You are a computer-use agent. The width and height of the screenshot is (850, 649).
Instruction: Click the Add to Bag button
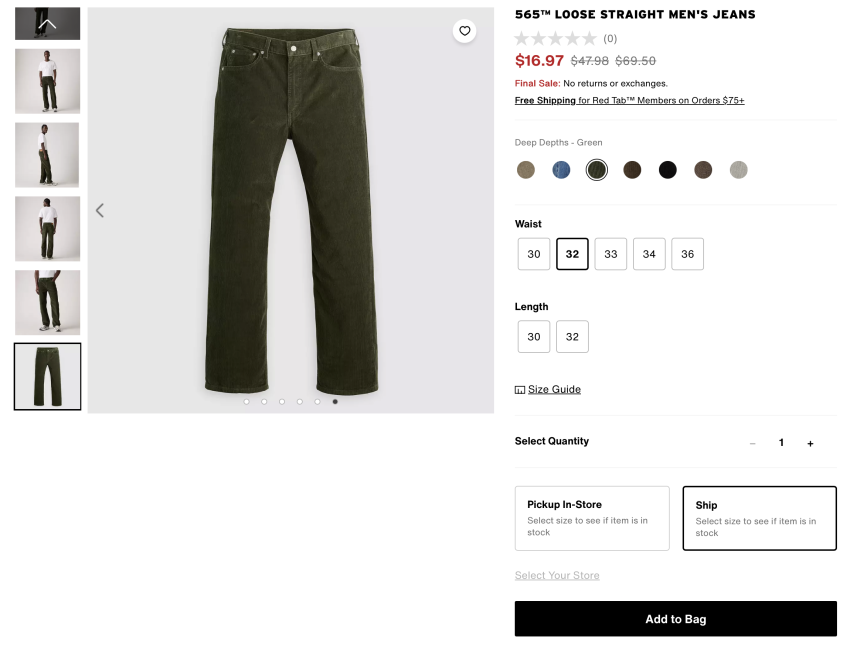tap(675, 619)
